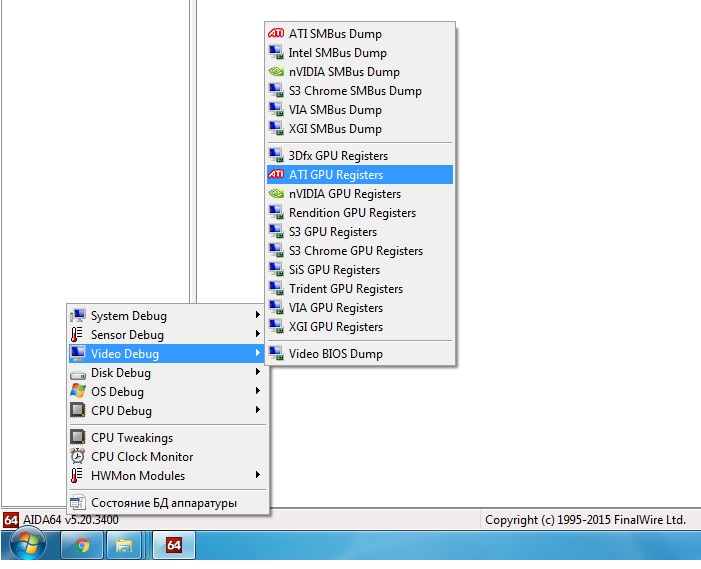Click the icon beside 3Dfx GPU Registers
This screenshot has width=701, height=569.
pos(276,156)
